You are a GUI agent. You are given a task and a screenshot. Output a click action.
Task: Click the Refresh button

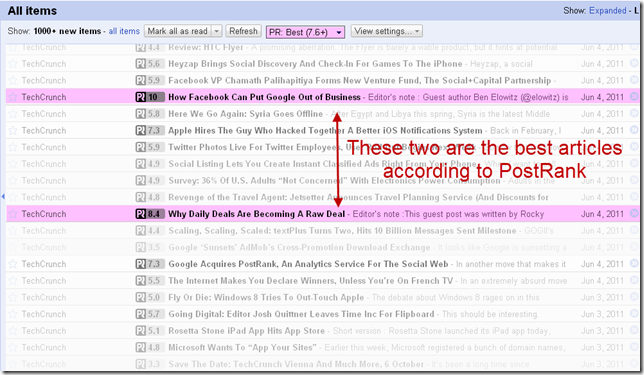[x=243, y=31]
